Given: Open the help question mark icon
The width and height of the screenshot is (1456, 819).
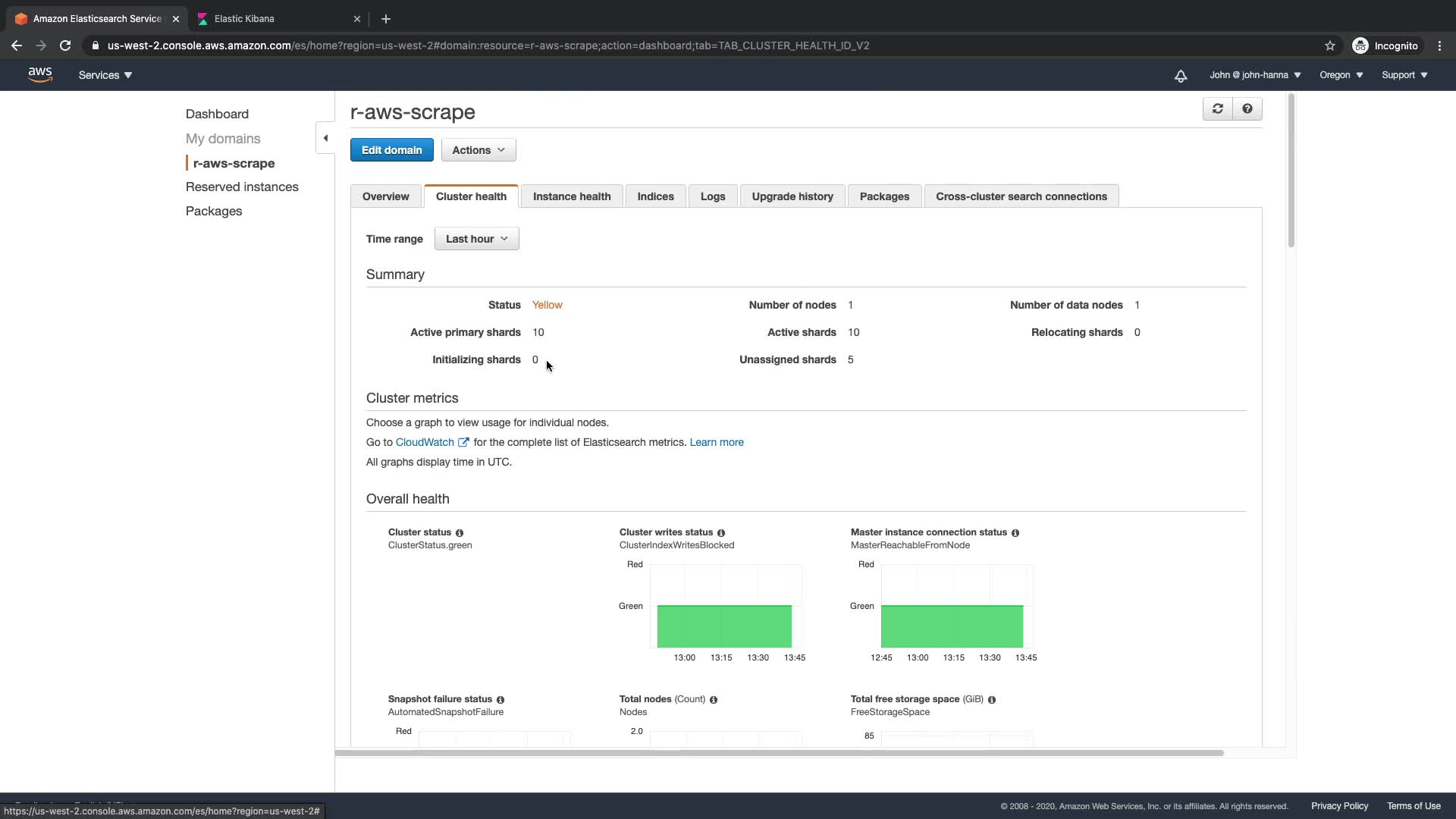Looking at the screenshot, I should [1247, 109].
